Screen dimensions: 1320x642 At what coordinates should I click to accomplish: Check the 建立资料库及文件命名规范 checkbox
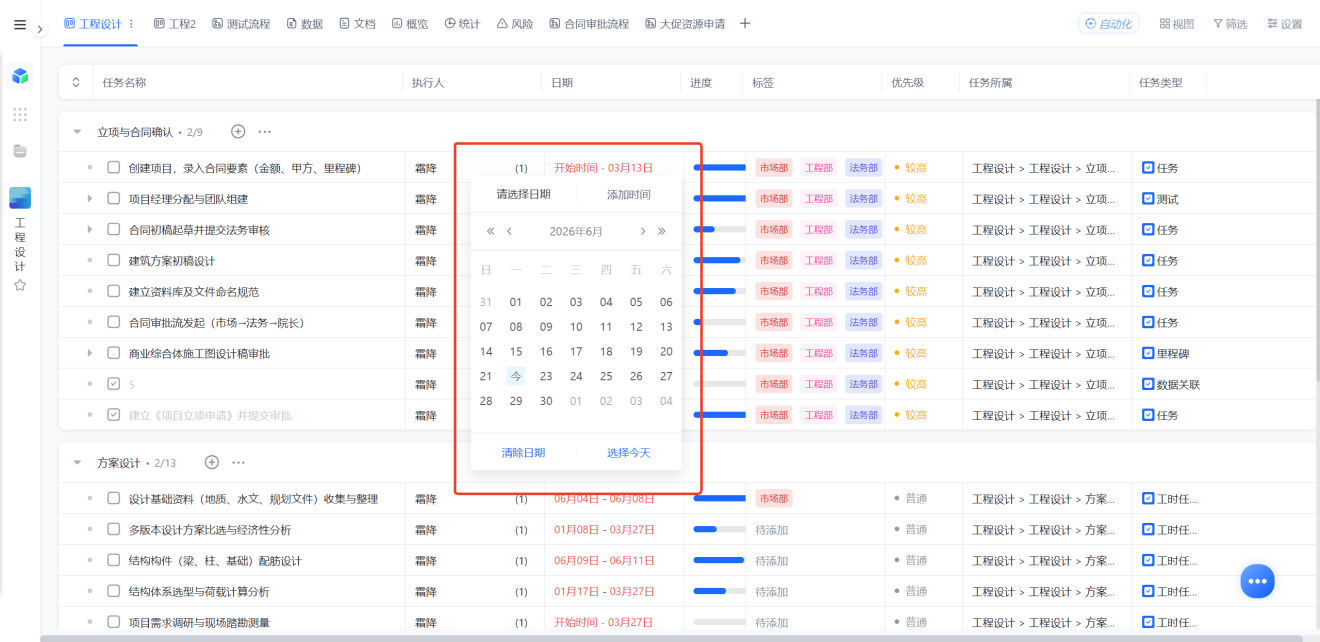point(114,292)
